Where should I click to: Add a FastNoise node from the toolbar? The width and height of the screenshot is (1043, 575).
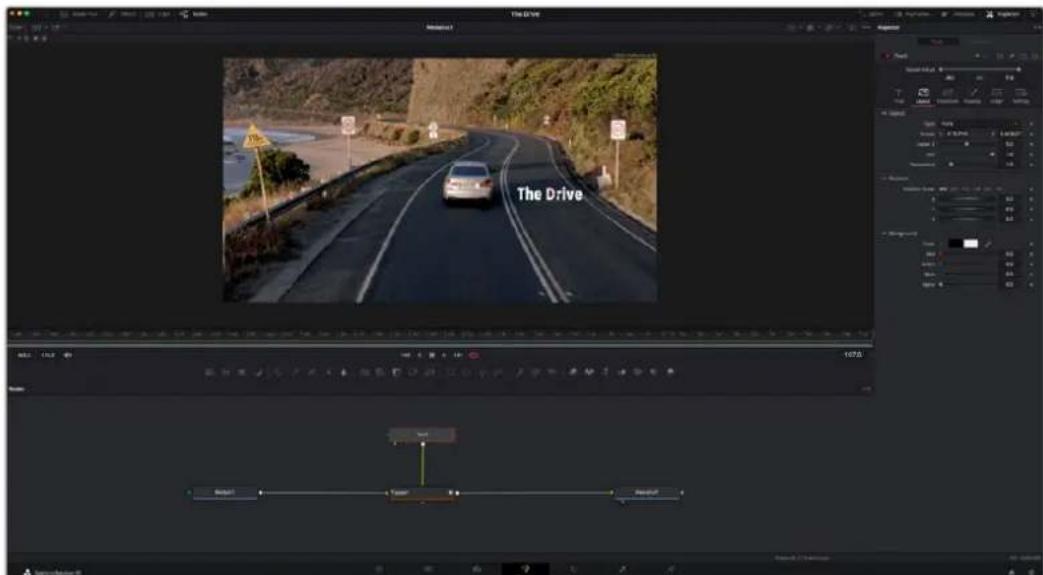226,373
